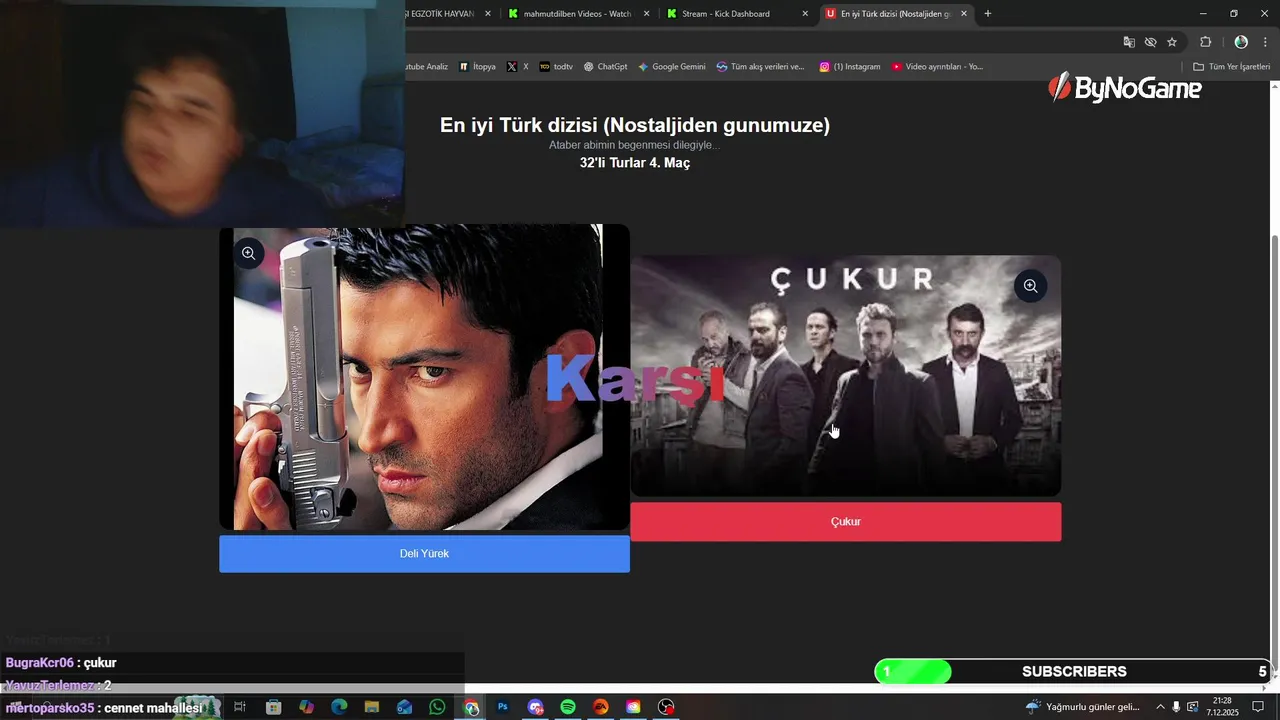Click the ByNoGame logo
The height and width of the screenshot is (720, 1280).
pyautogui.click(x=1125, y=88)
